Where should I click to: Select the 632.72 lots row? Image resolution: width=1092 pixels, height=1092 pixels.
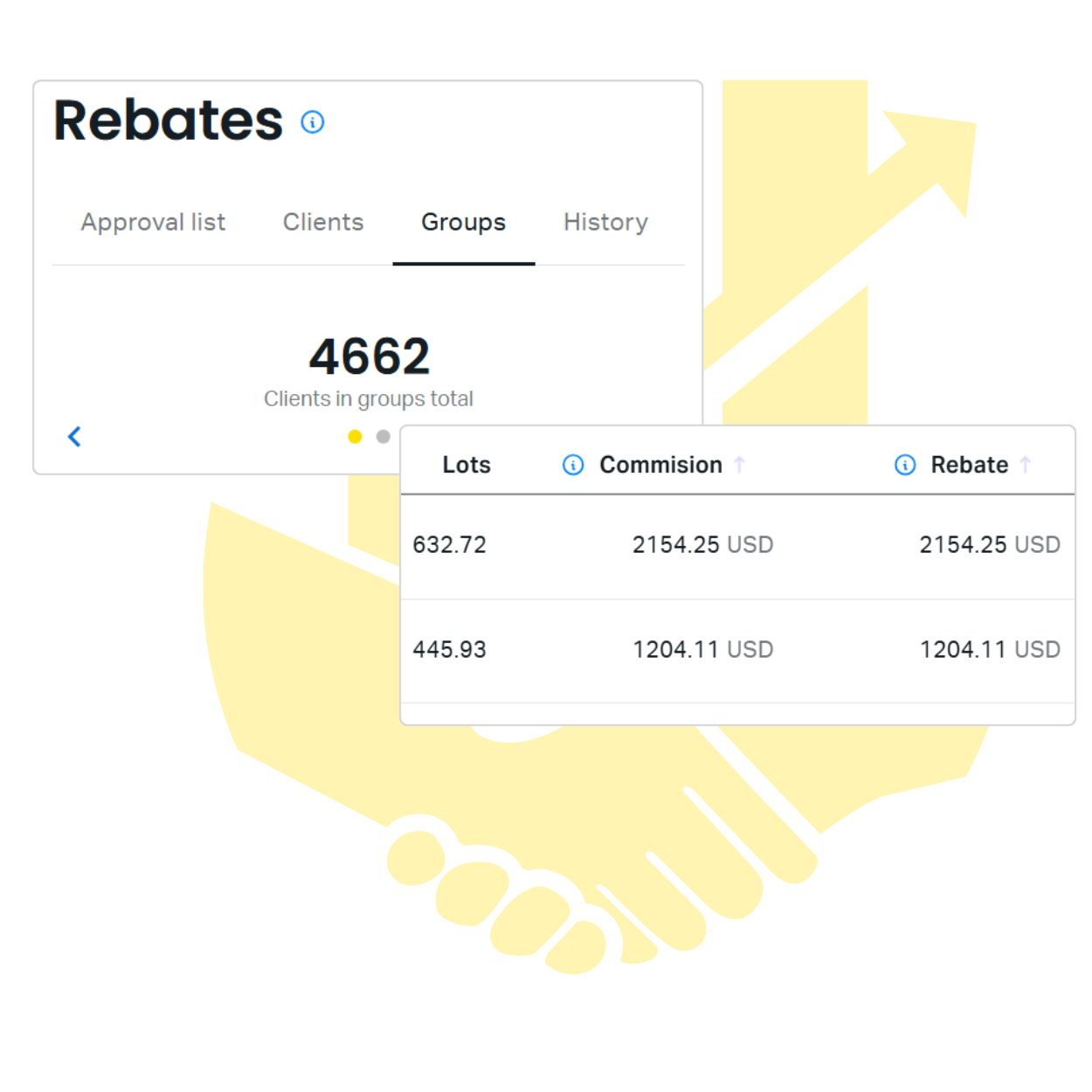point(737,546)
